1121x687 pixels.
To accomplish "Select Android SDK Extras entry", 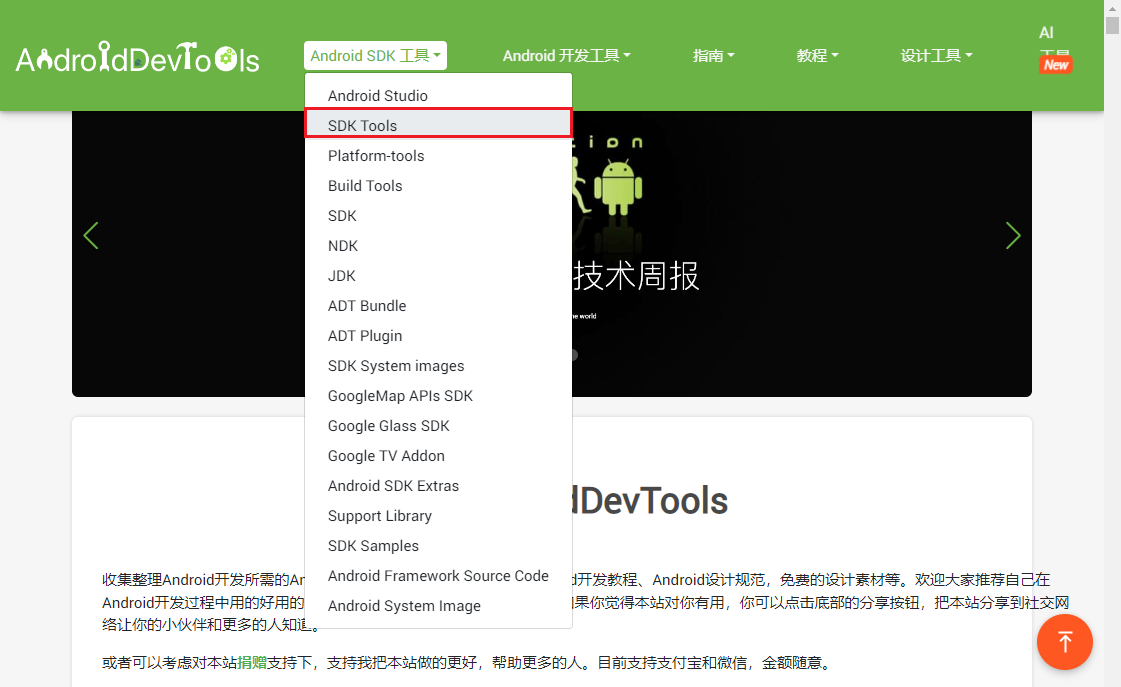I will pos(438,486).
